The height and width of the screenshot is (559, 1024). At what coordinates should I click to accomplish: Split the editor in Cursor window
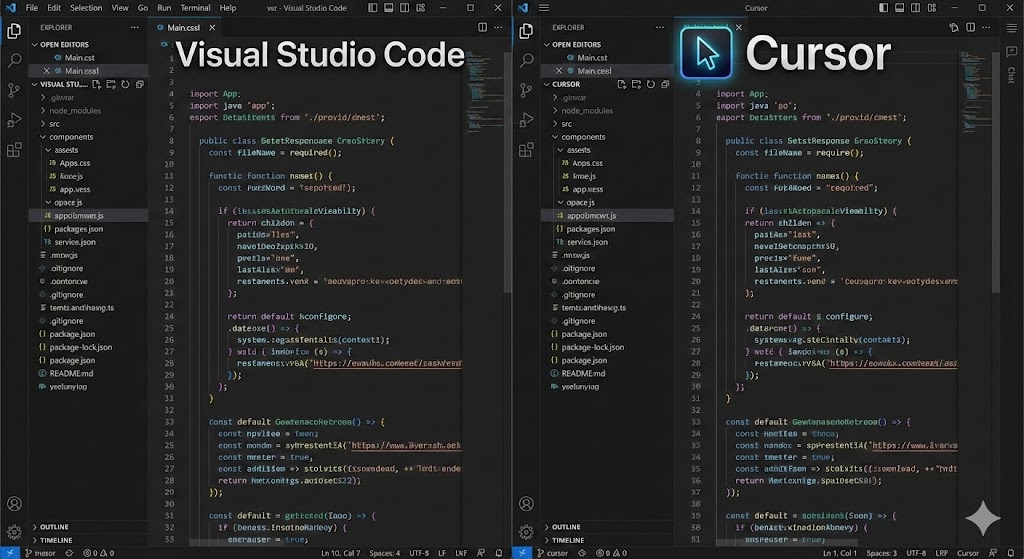click(x=970, y=27)
